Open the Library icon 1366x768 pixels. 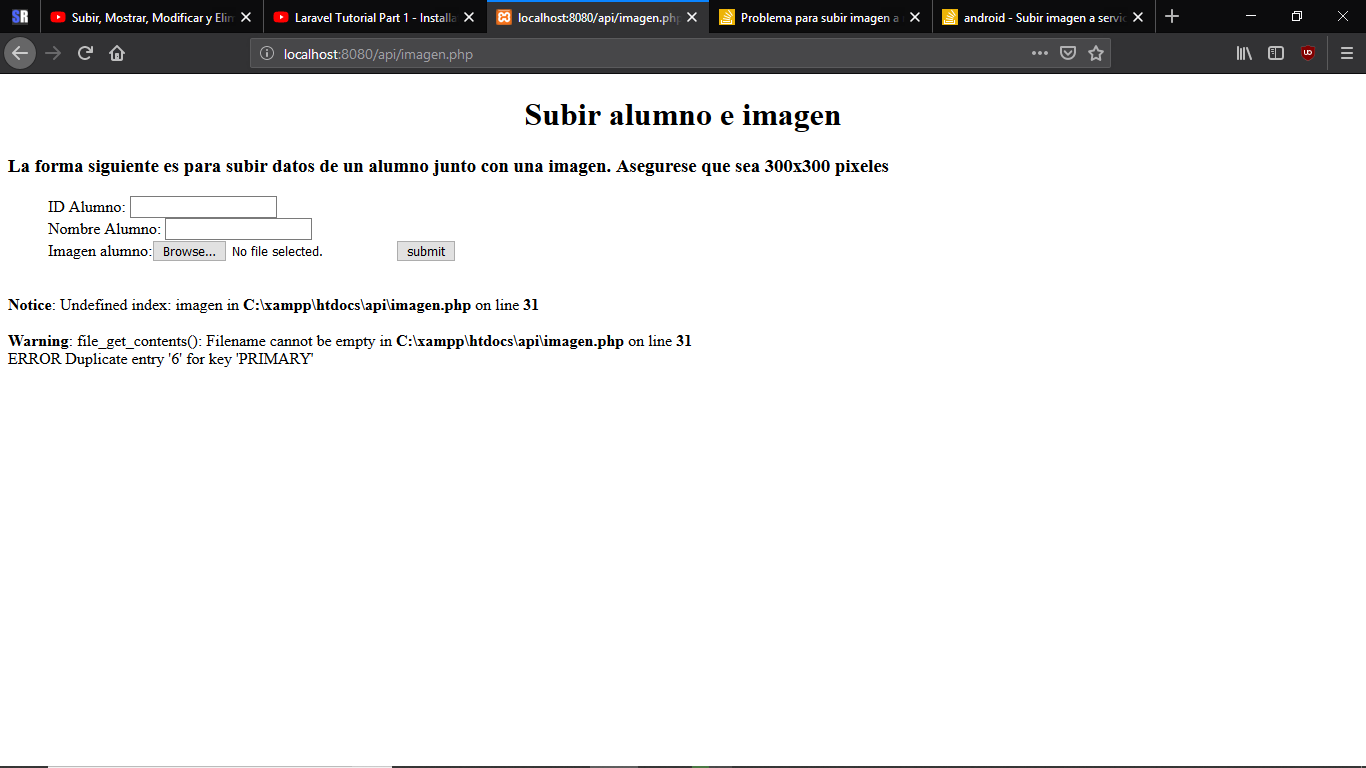coord(1244,53)
